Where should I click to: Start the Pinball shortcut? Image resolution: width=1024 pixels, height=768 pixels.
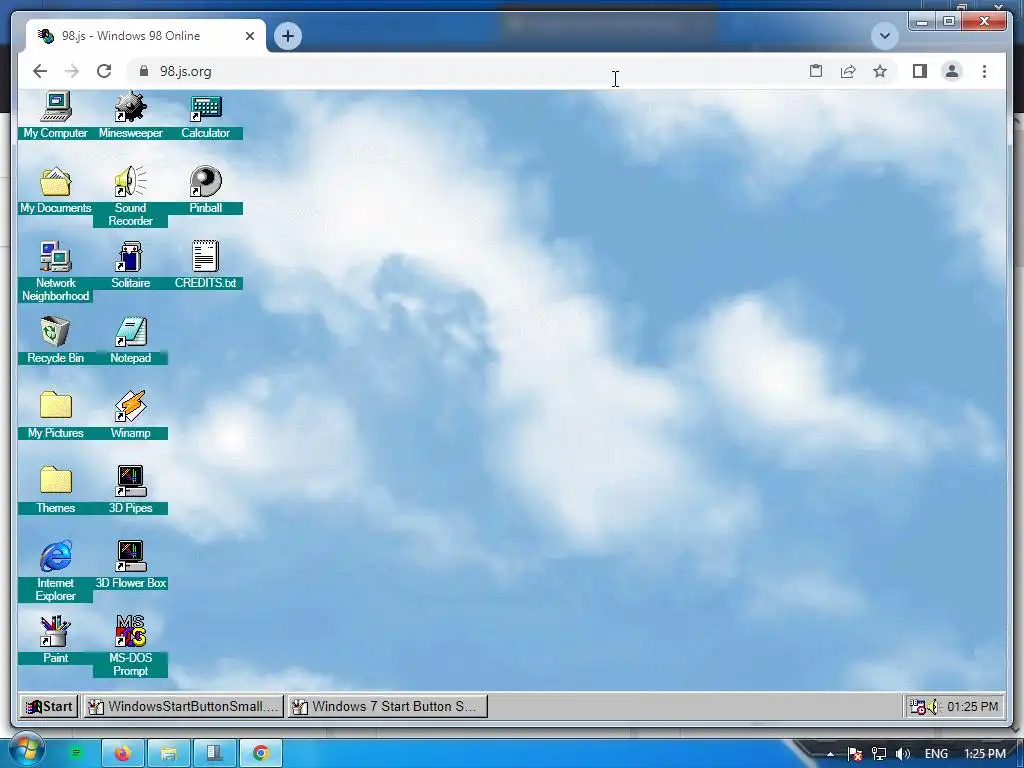point(206,191)
